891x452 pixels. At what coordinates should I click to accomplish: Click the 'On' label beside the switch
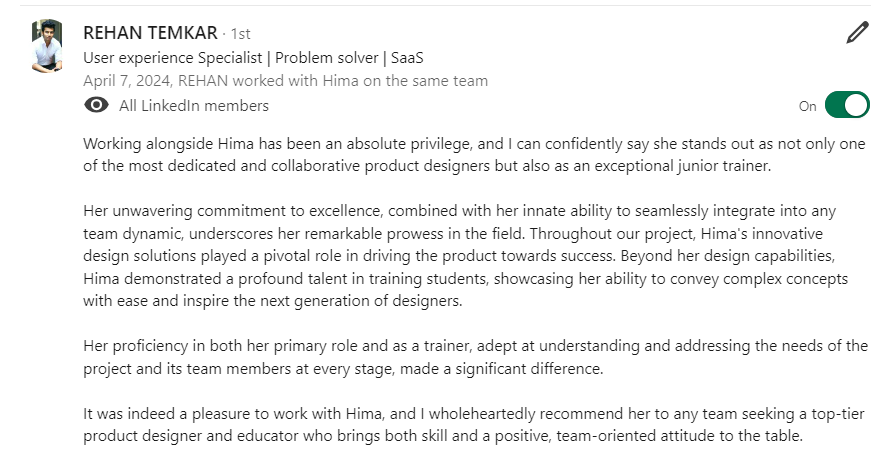[x=807, y=106]
